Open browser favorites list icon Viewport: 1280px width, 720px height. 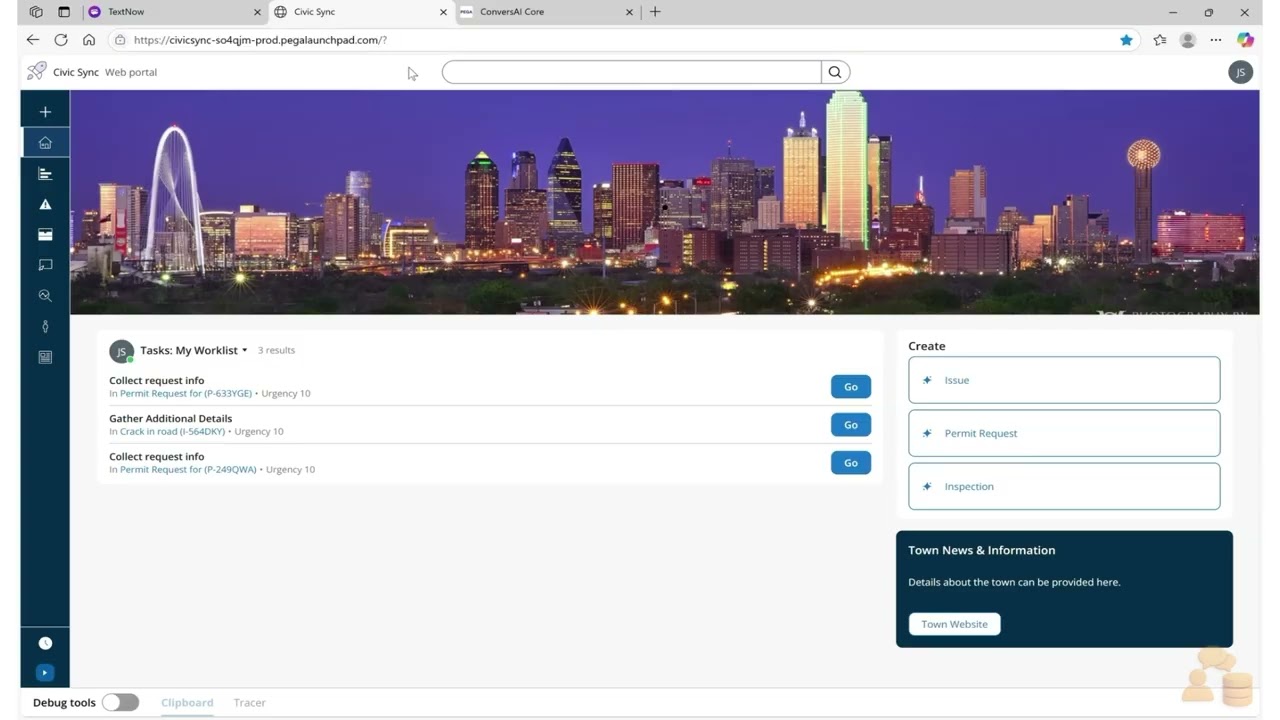pyautogui.click(x=1160, y=40)
